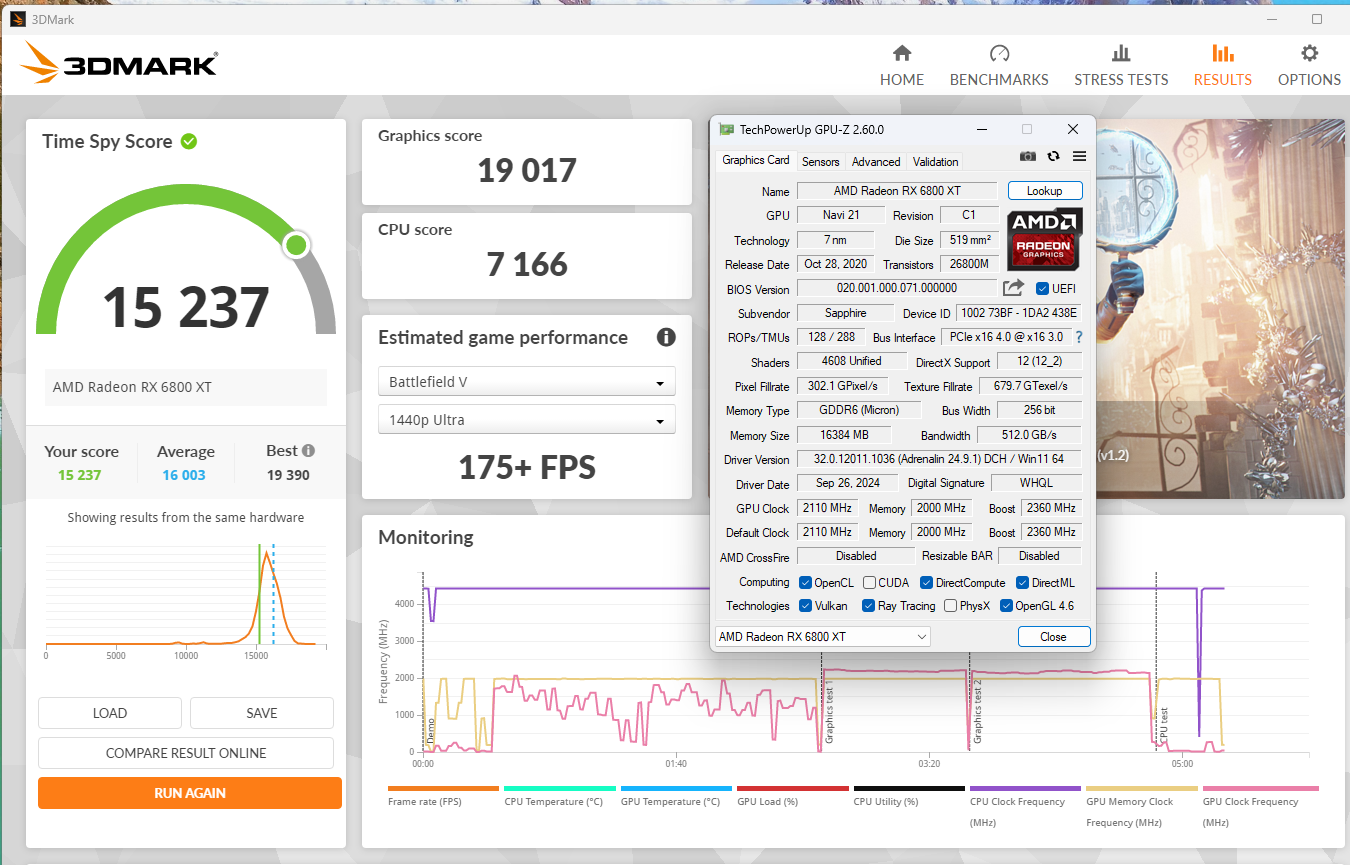Screen dimensions: 1350x865
Task: Toggle the DirectCompute checkbox
Action: point(927,582)
